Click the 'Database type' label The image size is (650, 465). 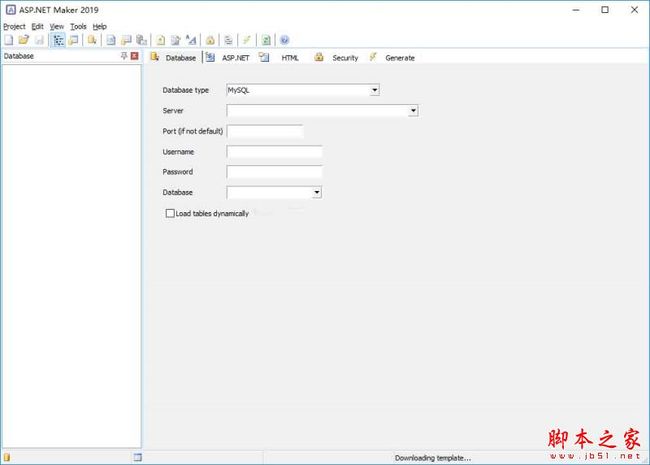[x=185, y=90]
